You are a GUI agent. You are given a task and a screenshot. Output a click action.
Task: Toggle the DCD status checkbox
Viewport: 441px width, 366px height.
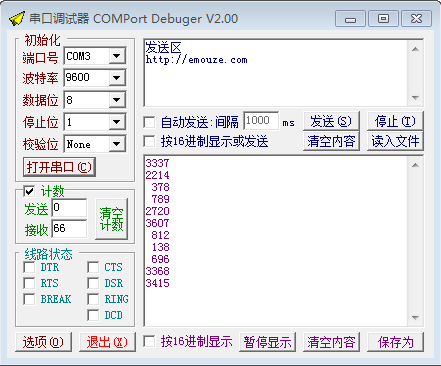point(93,315)
